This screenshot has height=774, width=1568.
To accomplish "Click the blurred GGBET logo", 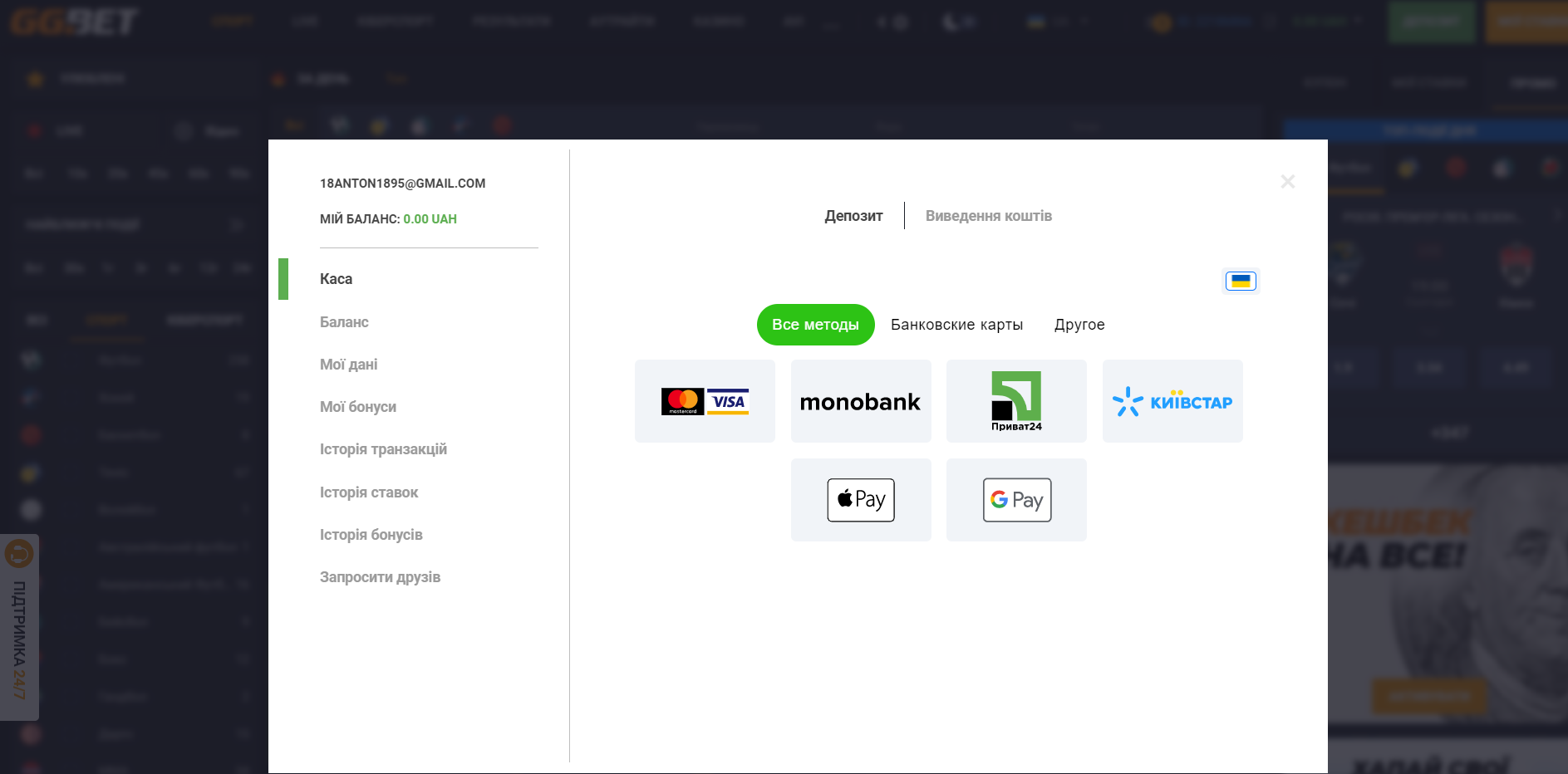I will [74, 22].
